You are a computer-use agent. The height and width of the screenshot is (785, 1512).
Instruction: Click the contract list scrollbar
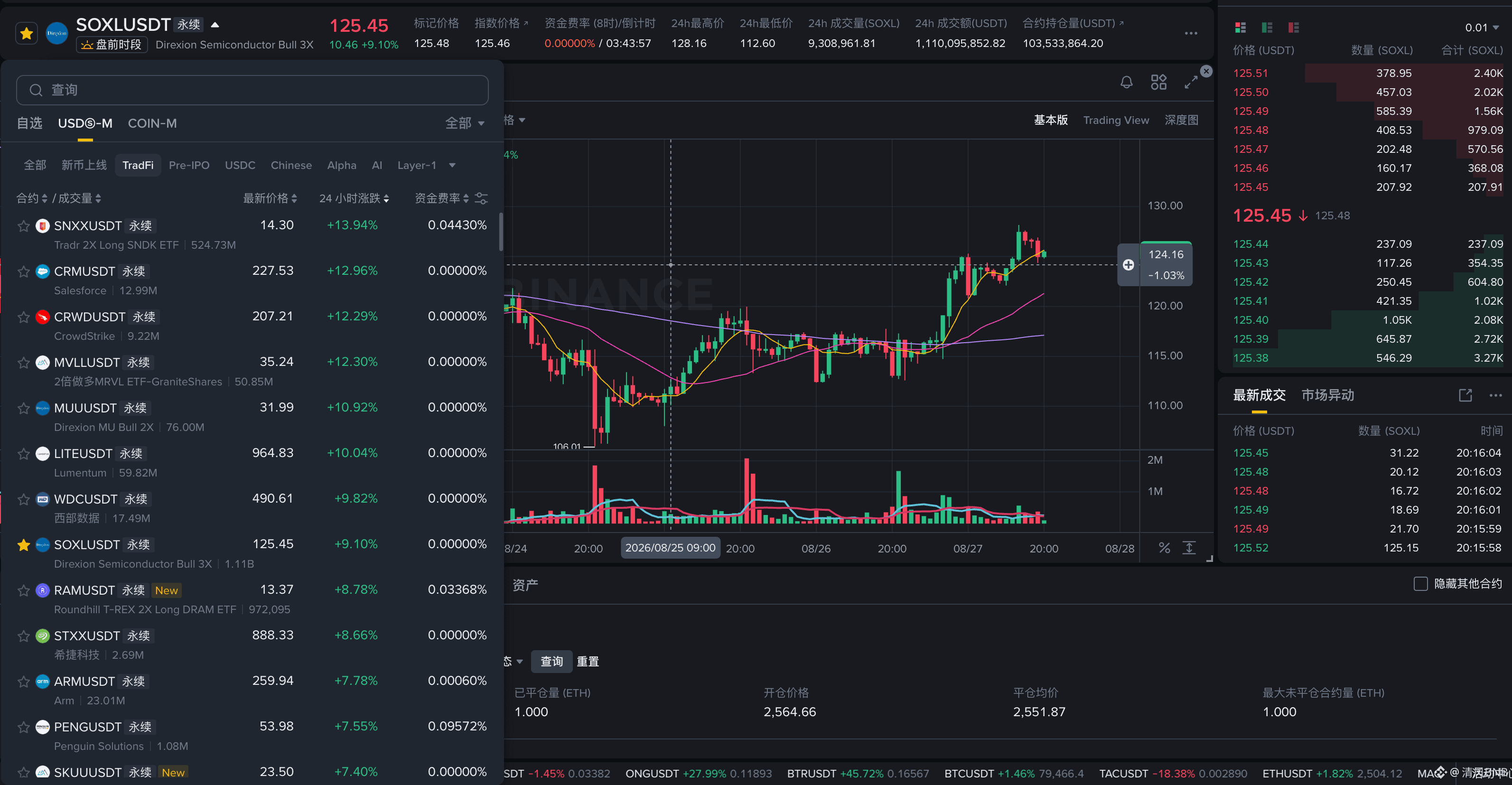coord(501,232)
